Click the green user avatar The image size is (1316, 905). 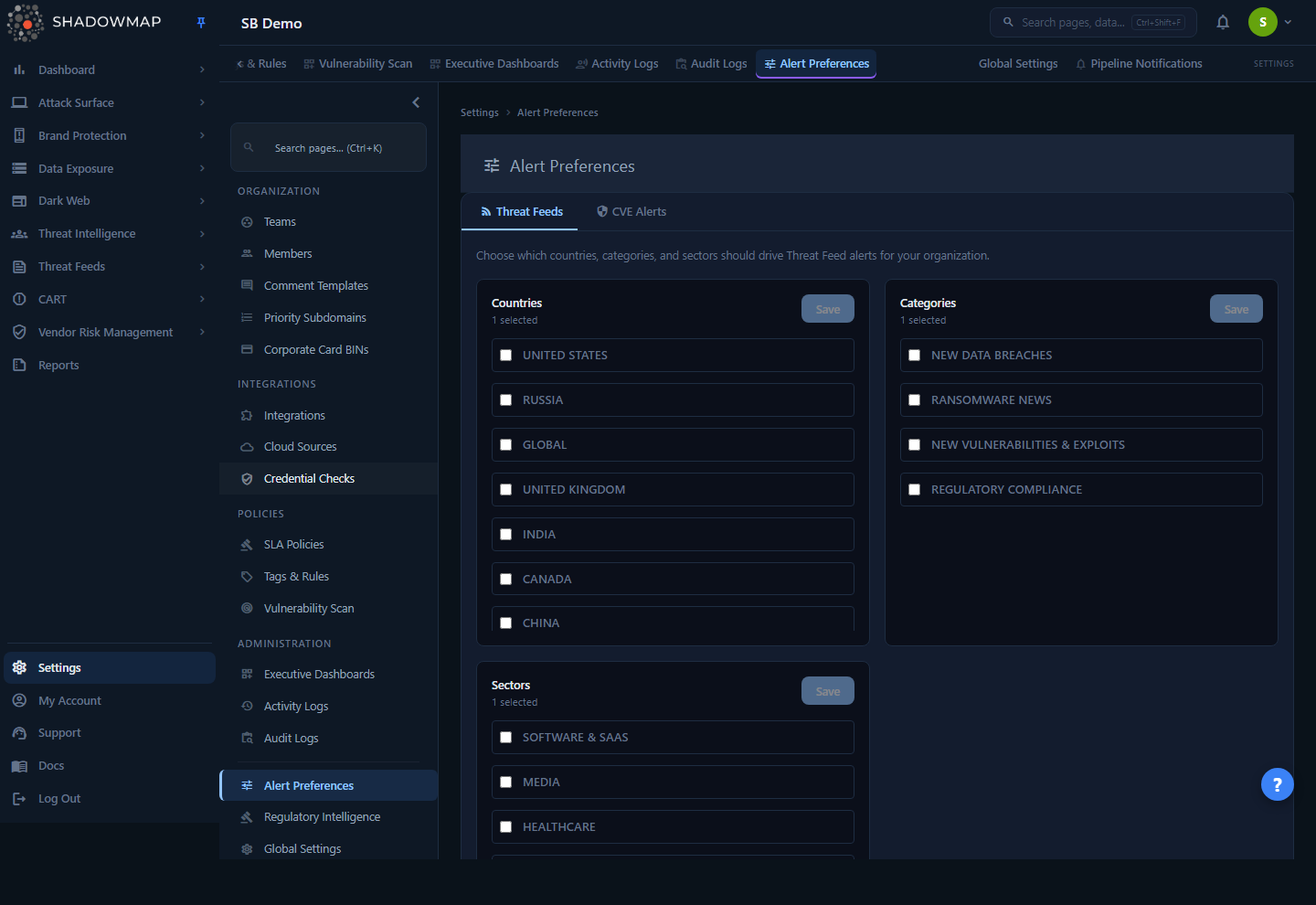(x=1263, y=22)
